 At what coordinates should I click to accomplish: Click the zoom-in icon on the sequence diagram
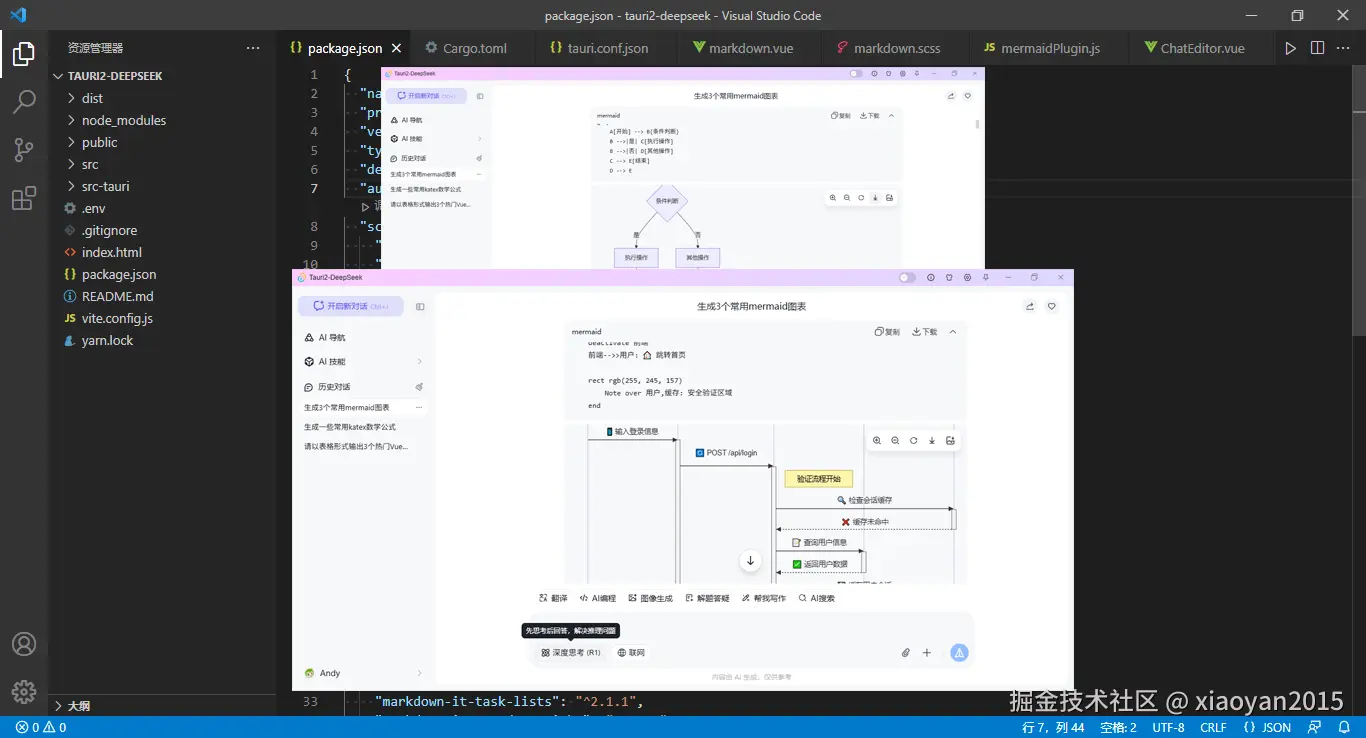(877, 440)
